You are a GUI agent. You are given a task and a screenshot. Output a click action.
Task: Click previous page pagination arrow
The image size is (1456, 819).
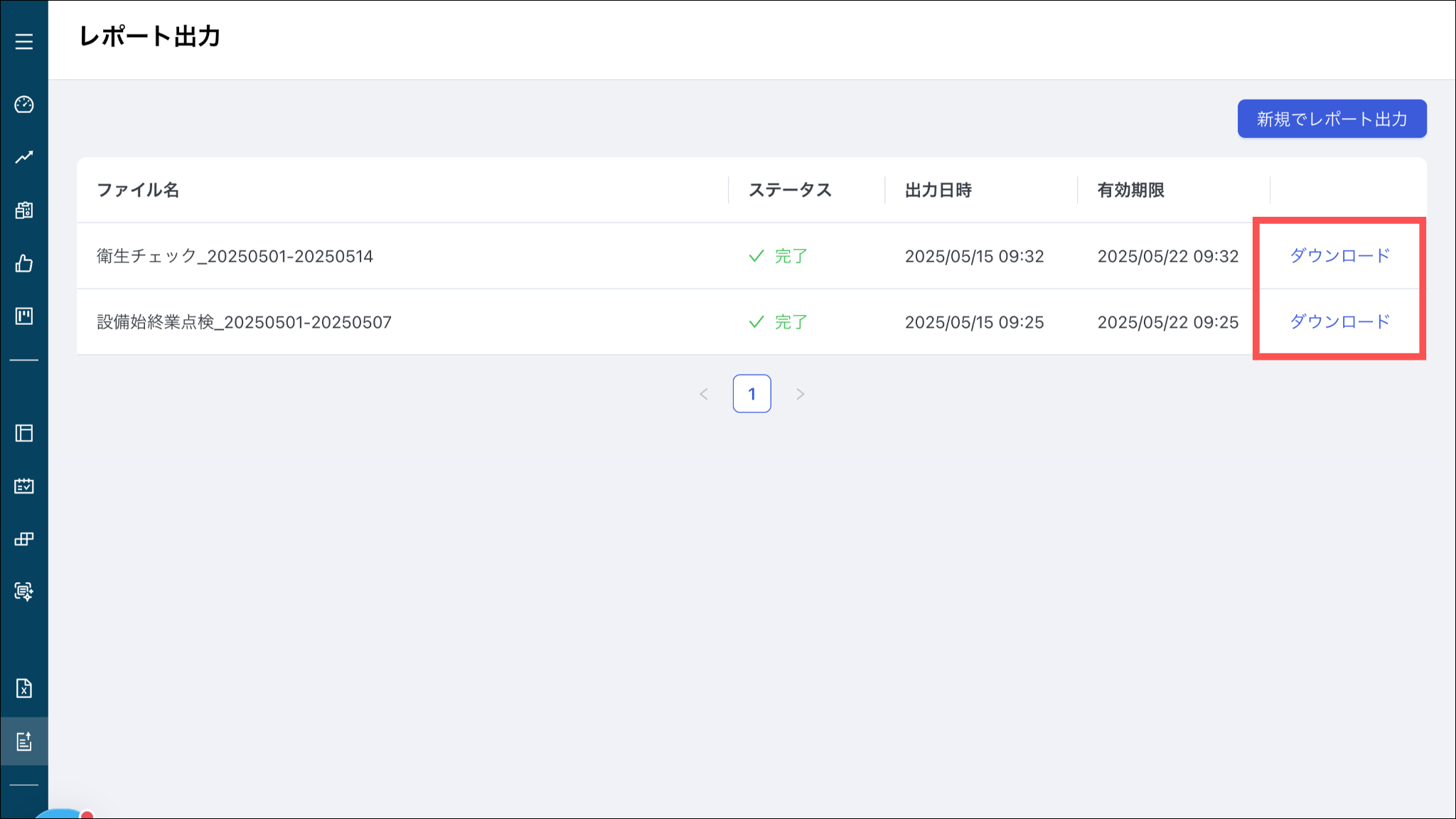tap(704, 394)
